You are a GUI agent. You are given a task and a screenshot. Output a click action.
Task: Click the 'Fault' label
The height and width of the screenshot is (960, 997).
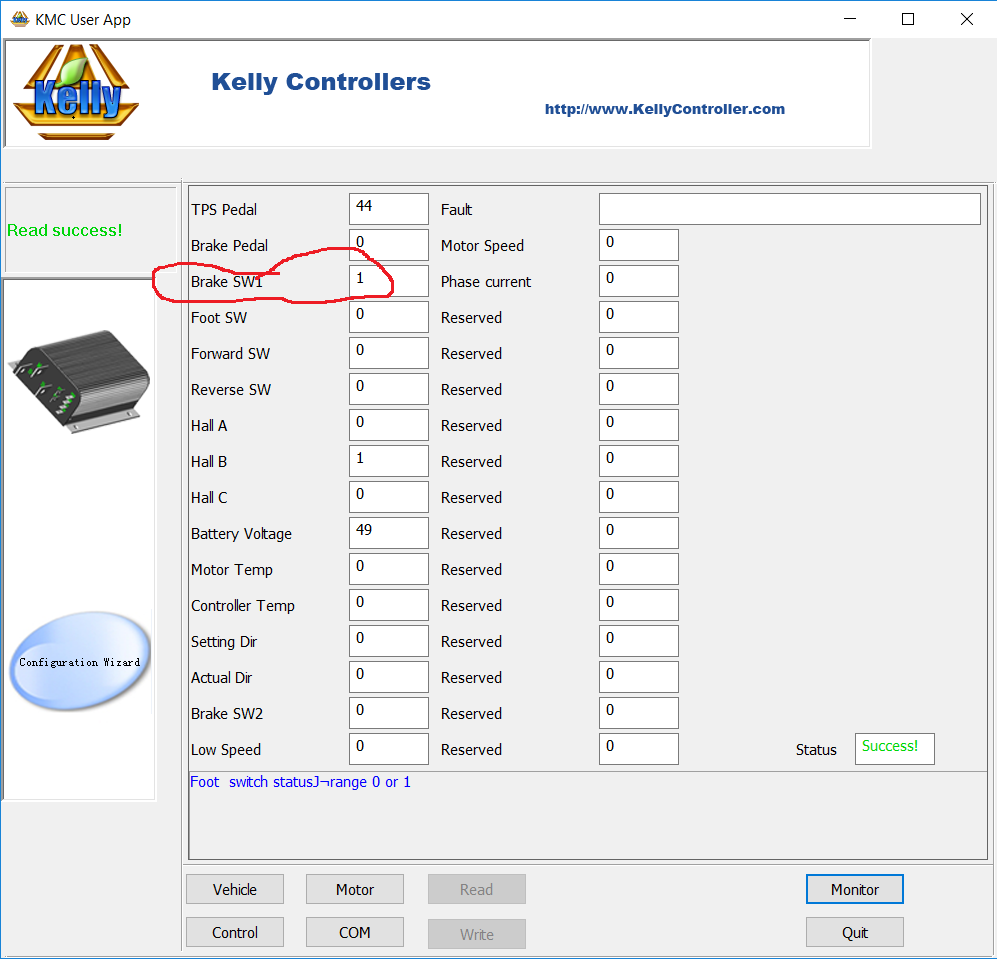point(457,210)
